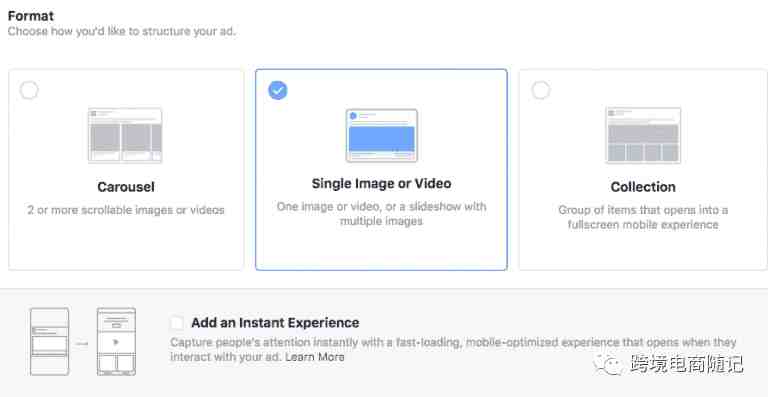
Task: Click the Collection title text
Action: [x=643, y=187]
